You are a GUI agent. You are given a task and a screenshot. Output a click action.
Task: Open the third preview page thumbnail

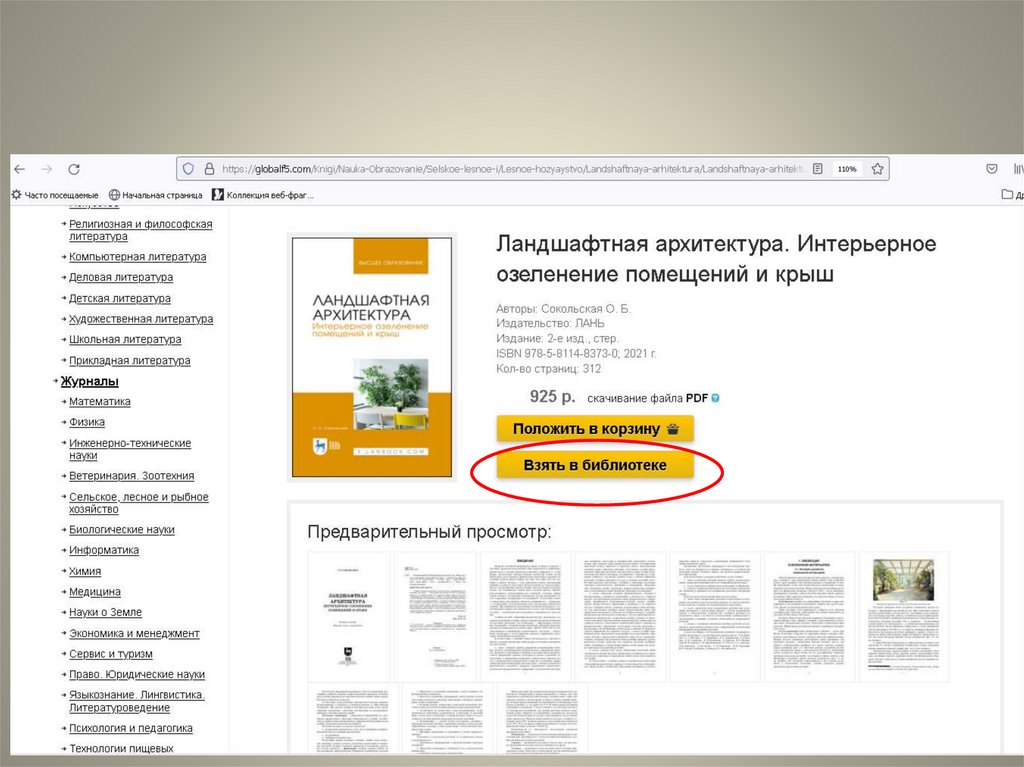coord(526,617)
